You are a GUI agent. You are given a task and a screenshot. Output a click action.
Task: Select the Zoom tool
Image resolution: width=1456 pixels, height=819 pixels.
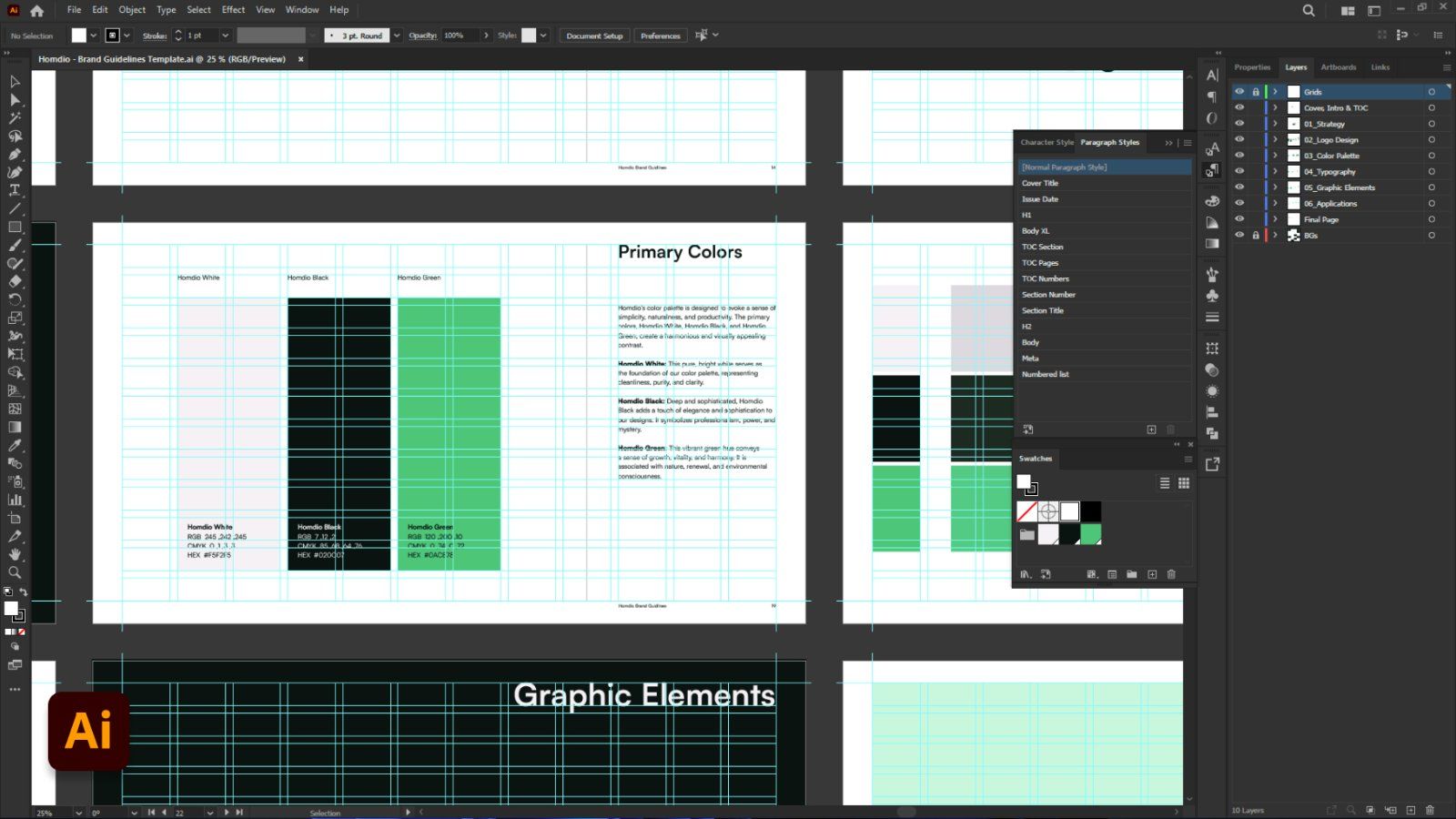coord(15,573)
